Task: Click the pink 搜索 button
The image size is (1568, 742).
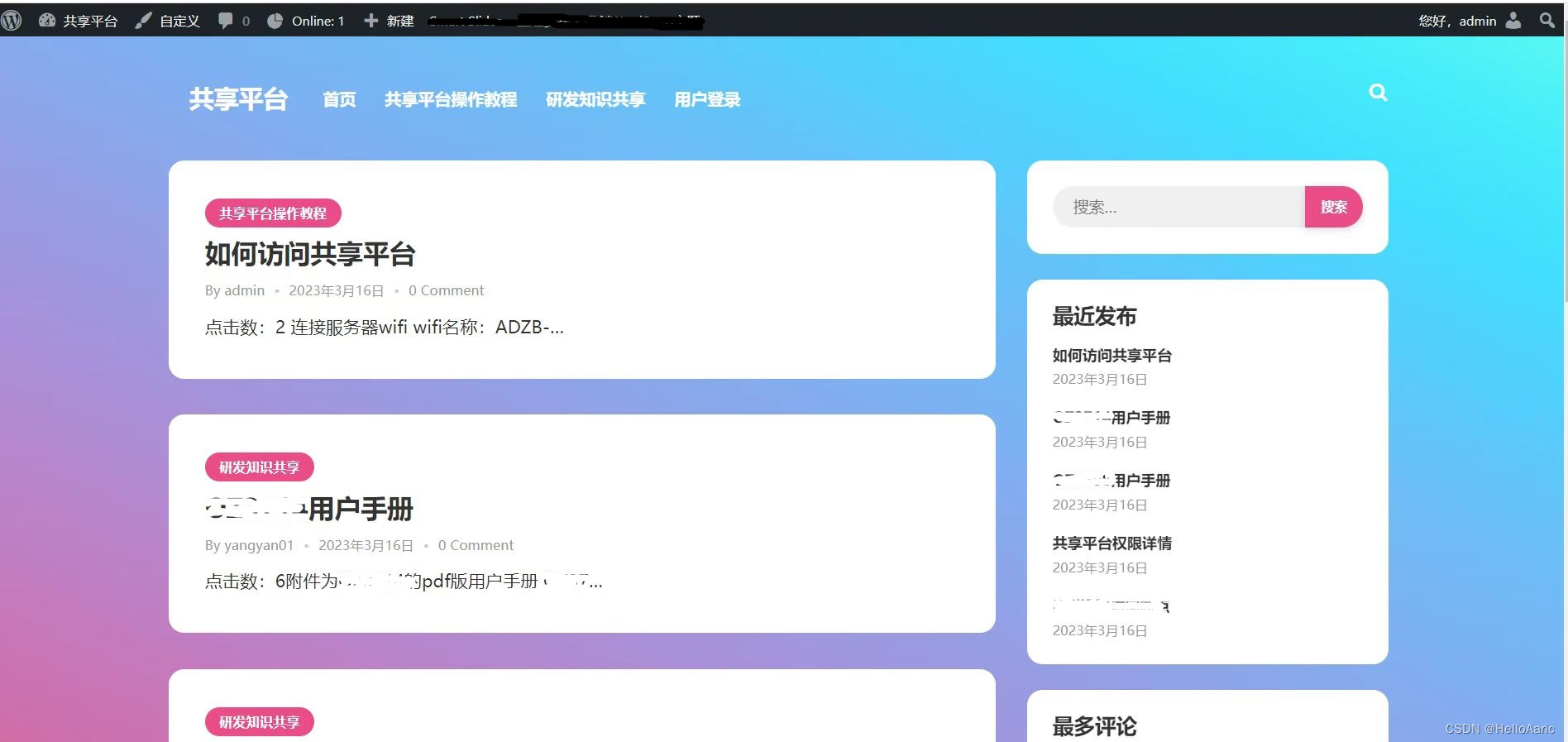Action: pyautogui.click(x=1333, y=207)
